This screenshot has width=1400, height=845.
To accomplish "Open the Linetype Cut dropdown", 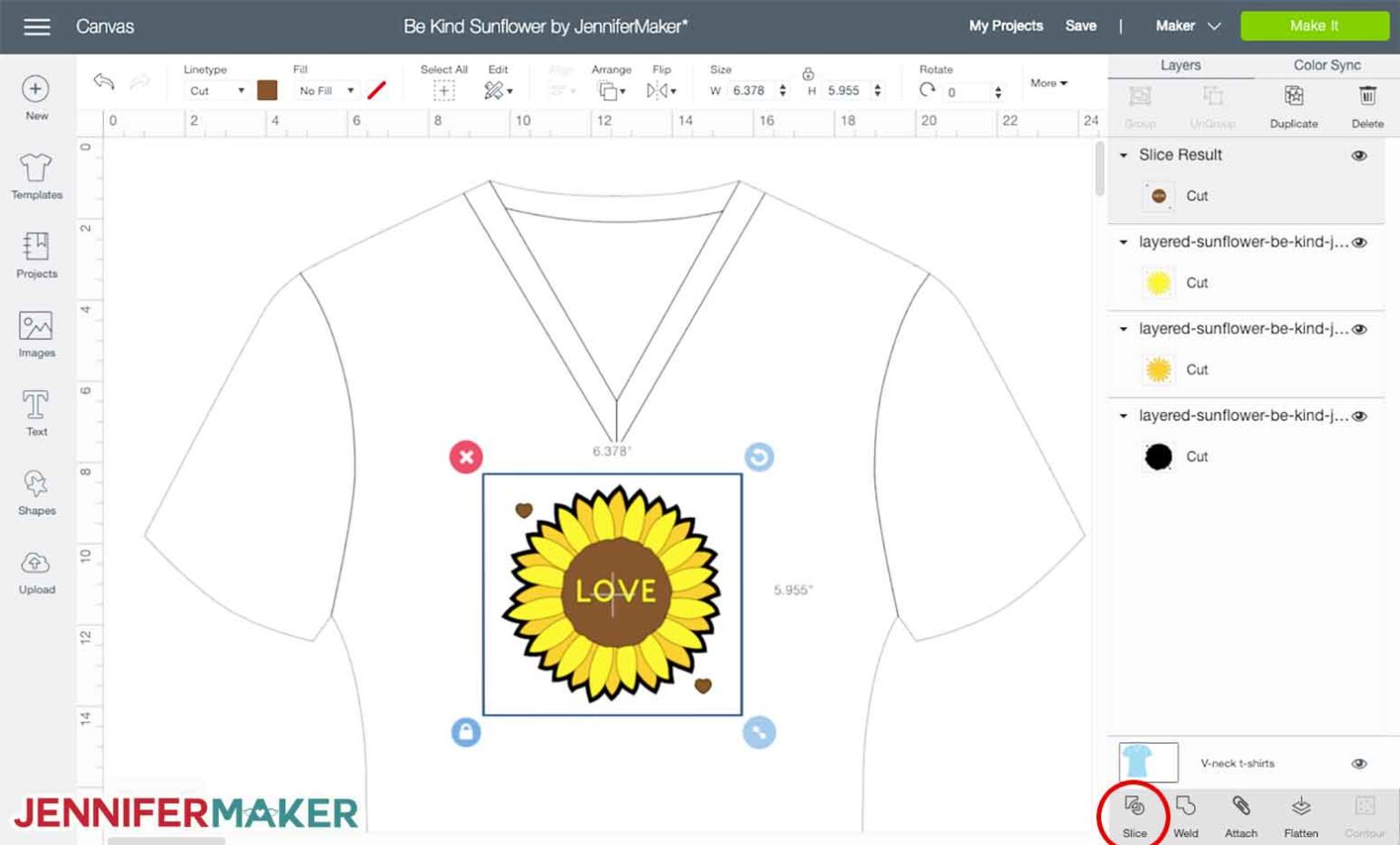I will [x=217, y=90].
